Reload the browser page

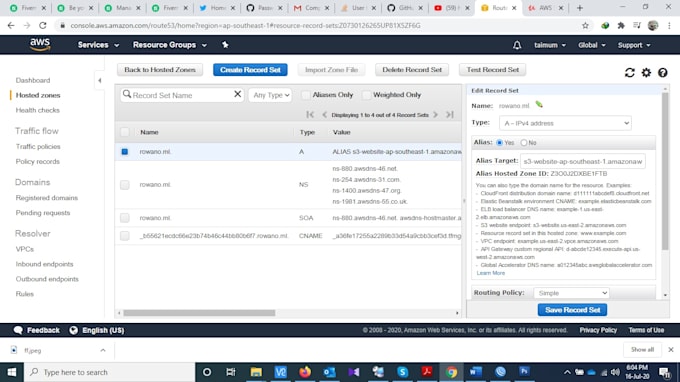pyautogui.click(x=42, y=26)
